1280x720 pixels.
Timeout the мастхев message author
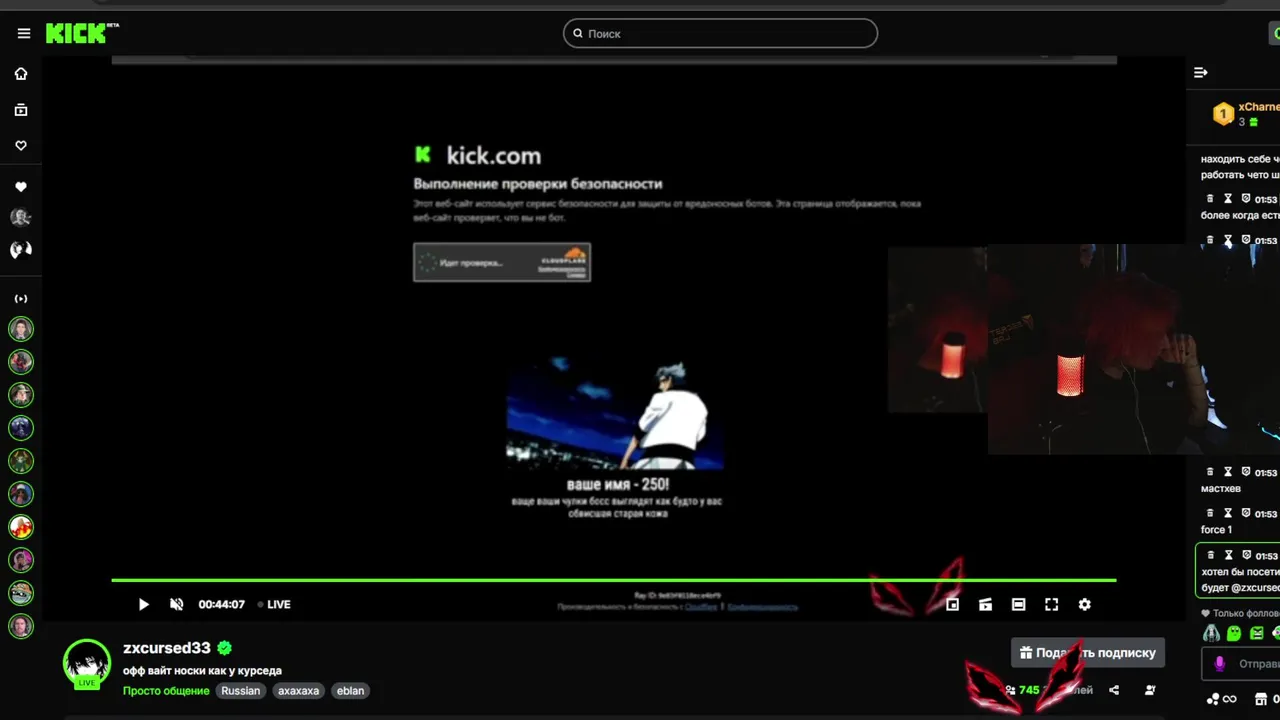click(x=1228, y=472)
